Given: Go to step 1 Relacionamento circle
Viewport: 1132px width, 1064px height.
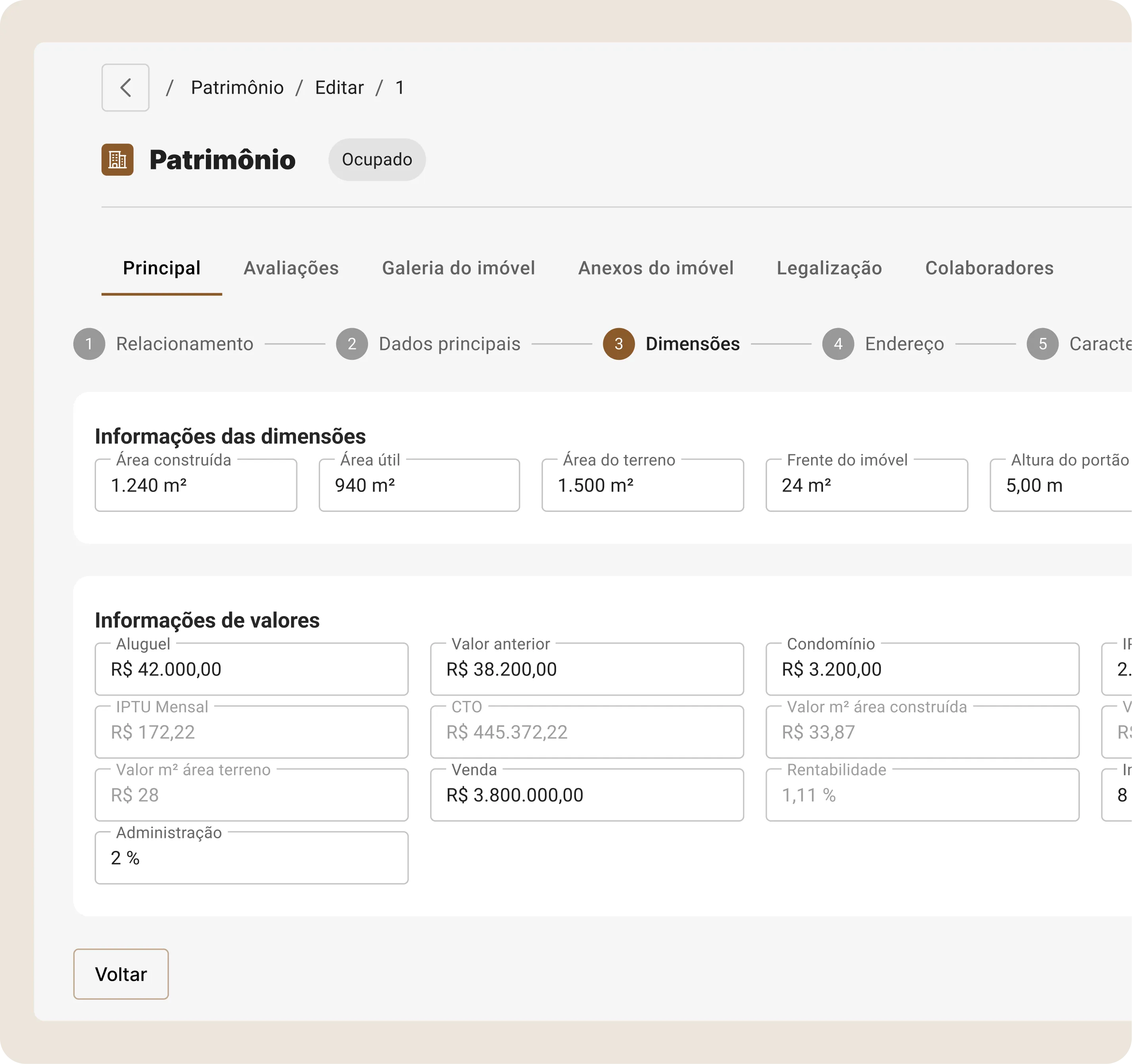Looking at the screenshot, I should [x=89, y=344].
